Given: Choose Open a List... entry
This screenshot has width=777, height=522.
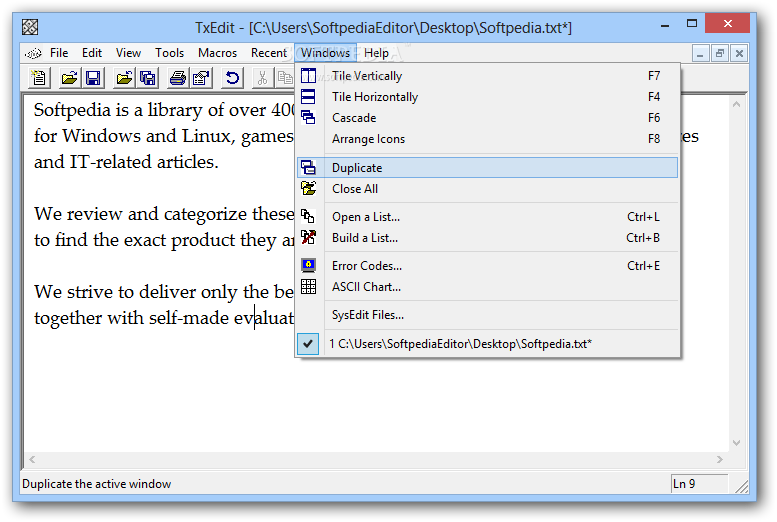Looking at the screenshot, I should (488, 217).
